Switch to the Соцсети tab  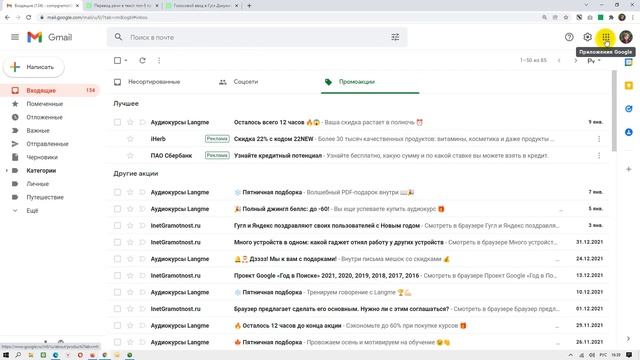246,82
